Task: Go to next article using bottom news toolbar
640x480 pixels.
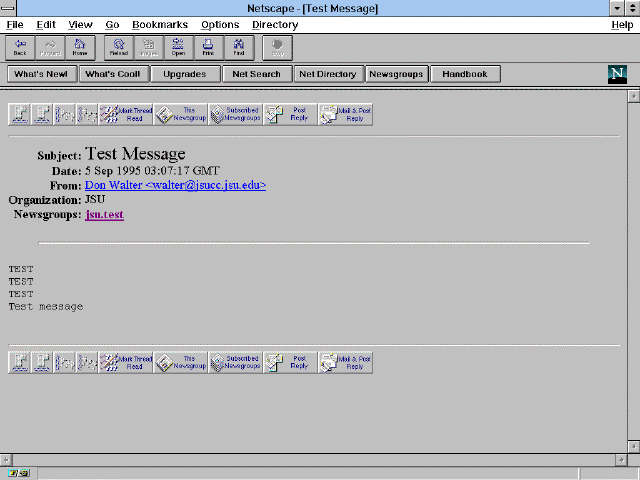Action: point(42,362)
